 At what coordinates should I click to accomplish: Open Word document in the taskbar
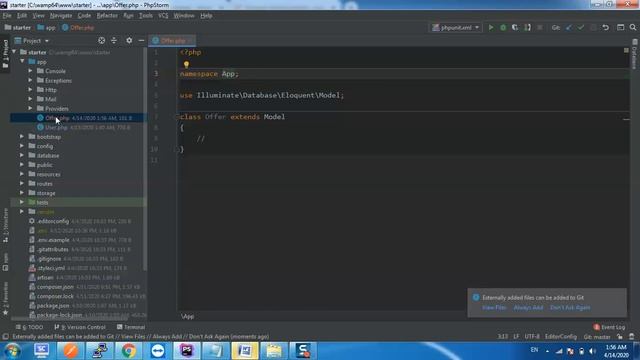[x=244, y=351]
